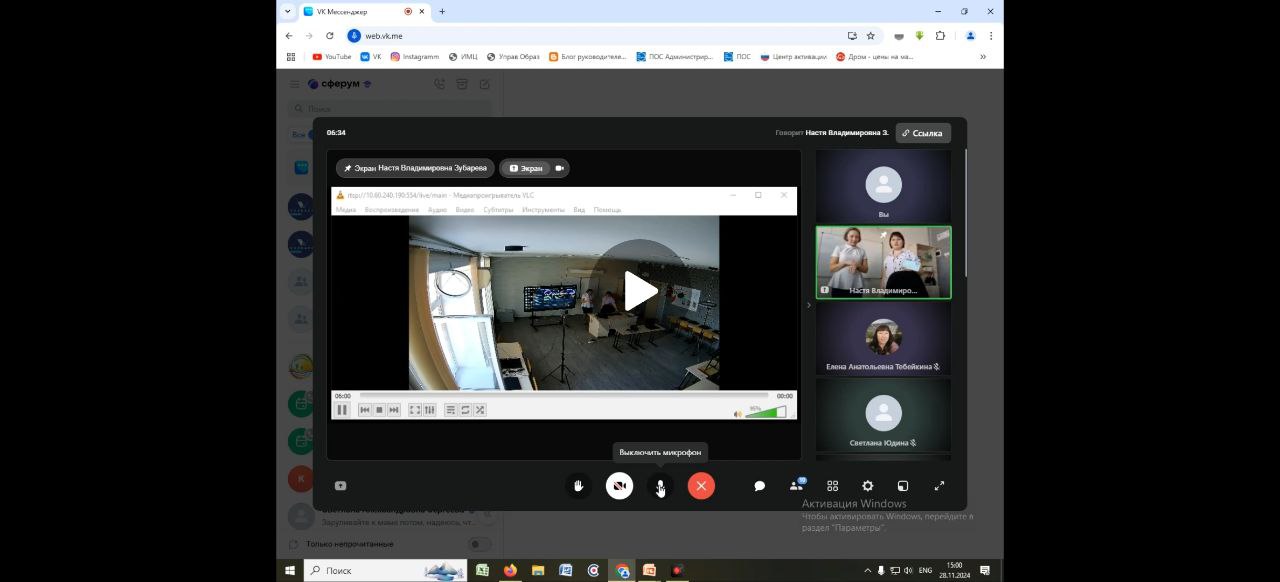The image size is (1280, 582).
Task: Select the Экран view chip
Action: (x=526, y=168)
